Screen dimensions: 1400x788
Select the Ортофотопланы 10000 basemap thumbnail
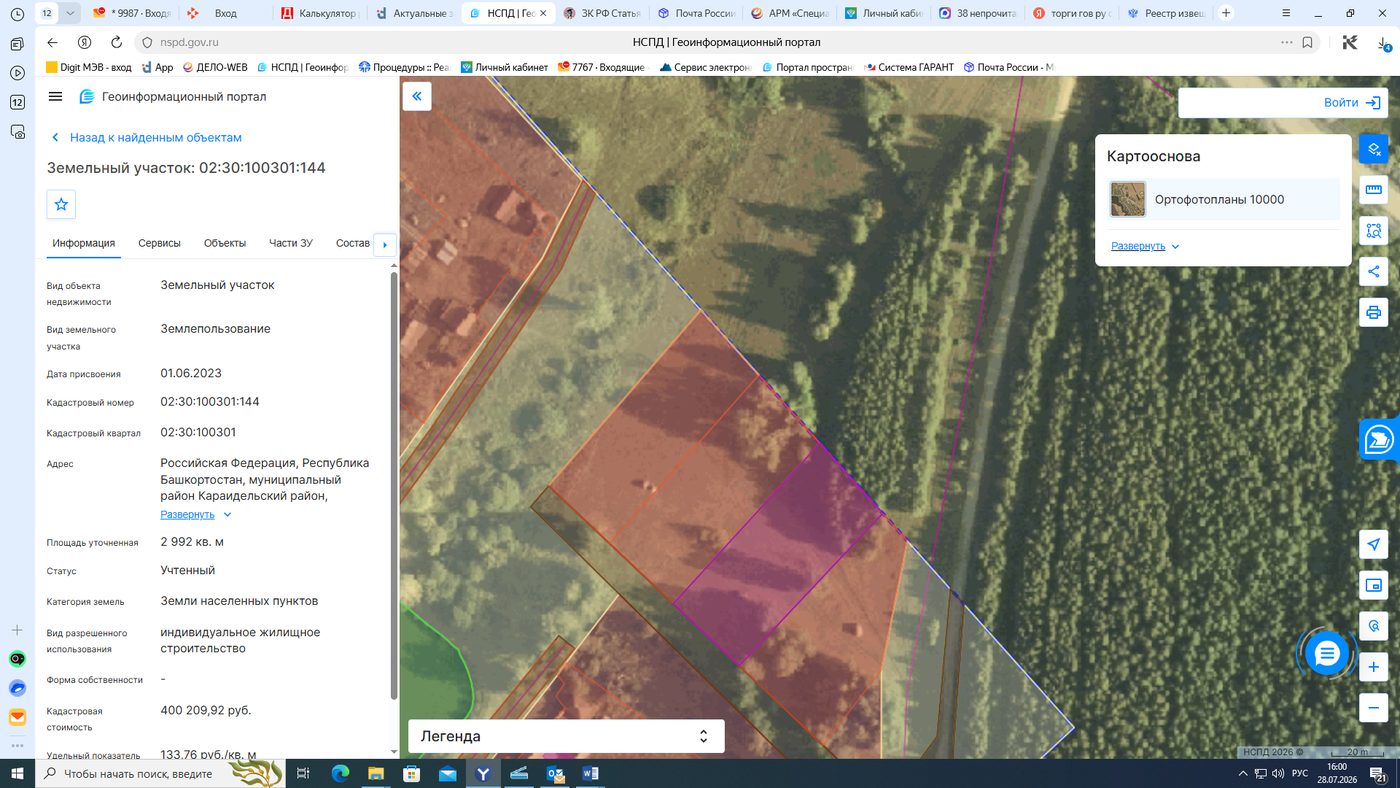click(1128, 199)
